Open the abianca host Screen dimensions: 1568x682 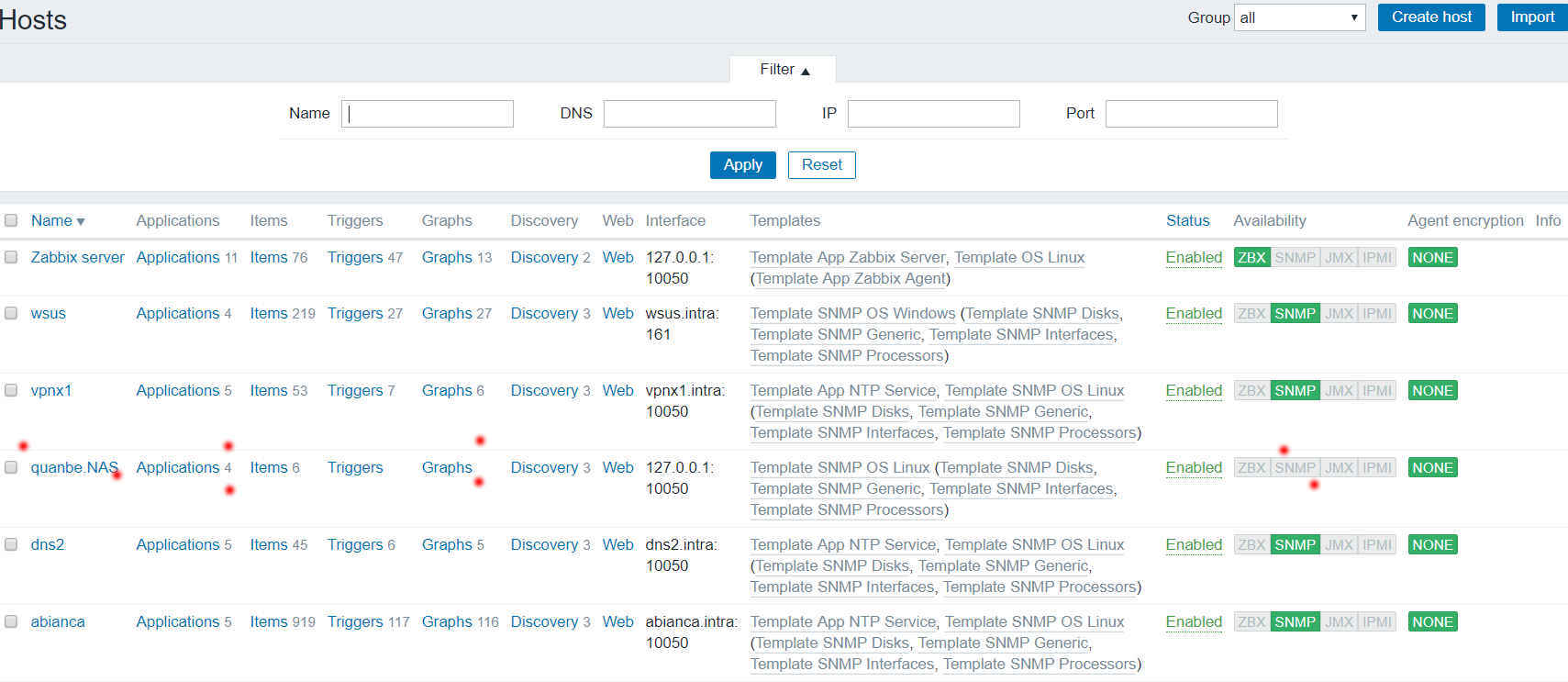point(58,621)
